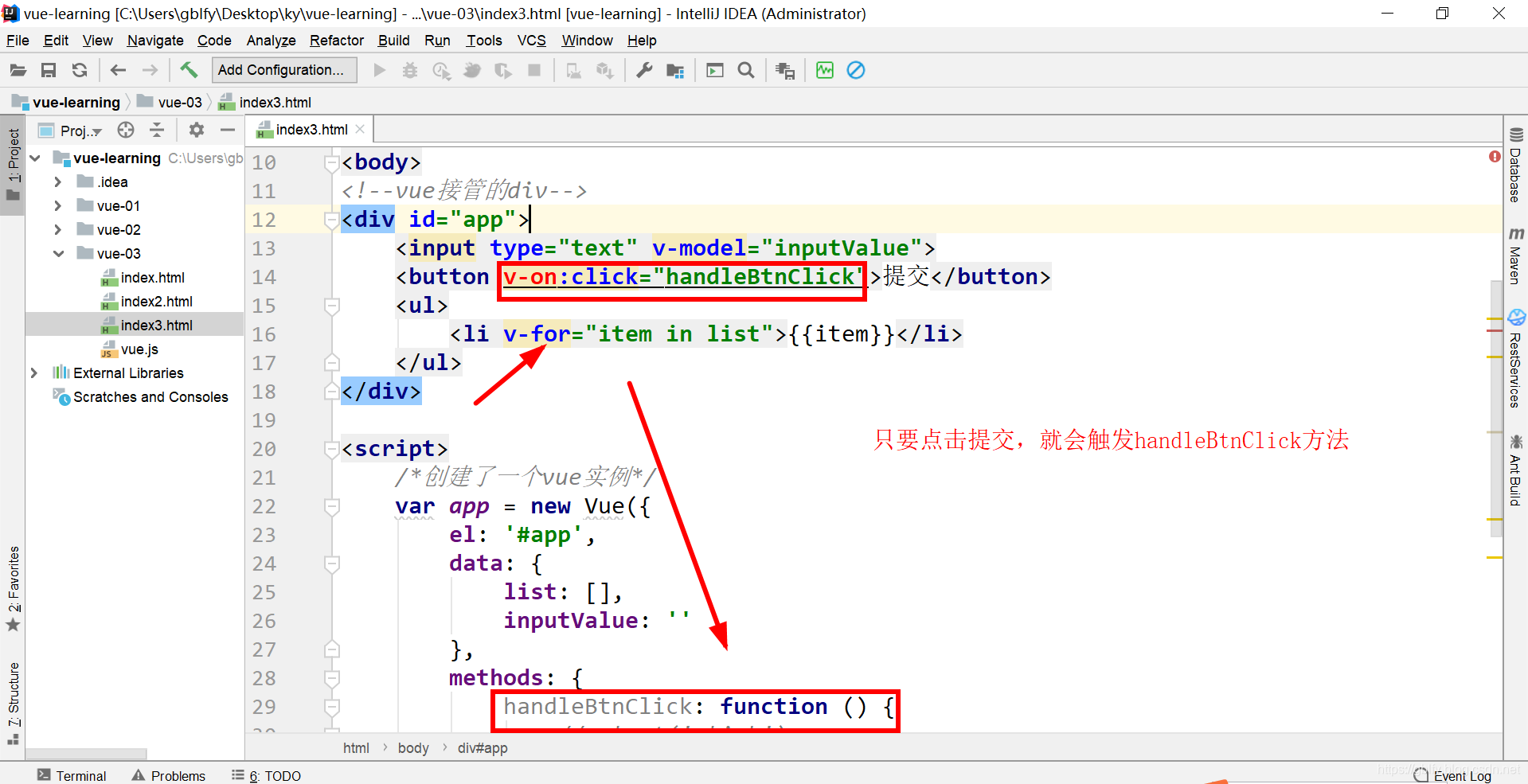
Task: Open Search Everywhere magnifier icon
Action: [x=746, y=70]
